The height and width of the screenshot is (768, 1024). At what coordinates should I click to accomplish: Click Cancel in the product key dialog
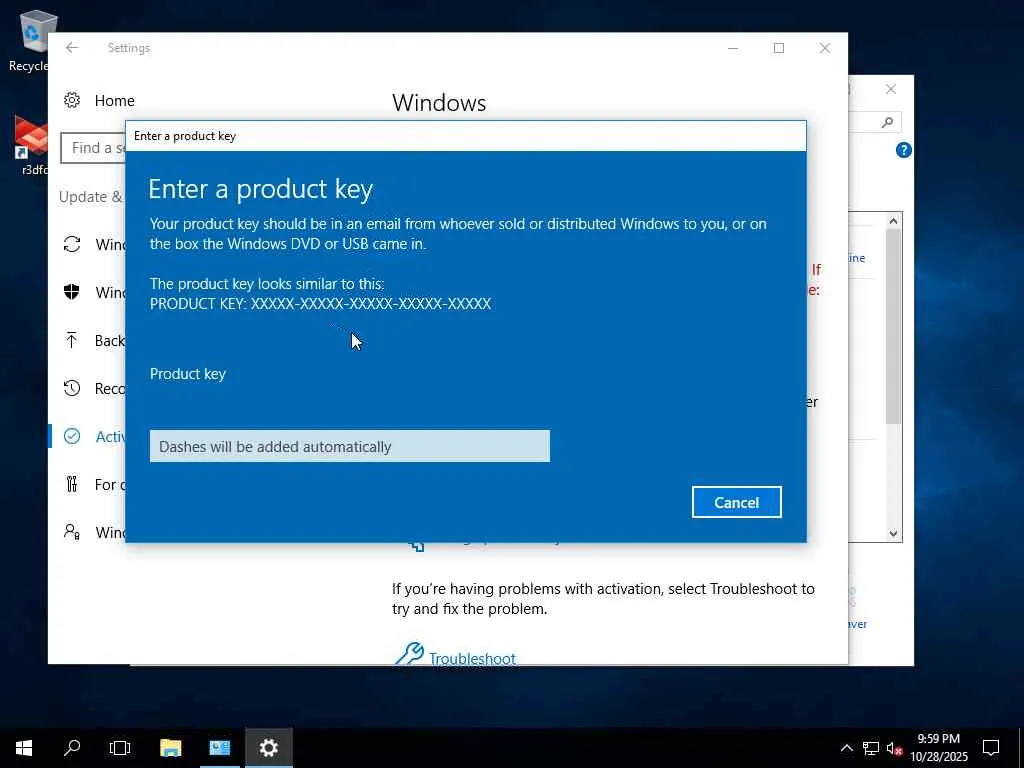[x=737, y=502]
